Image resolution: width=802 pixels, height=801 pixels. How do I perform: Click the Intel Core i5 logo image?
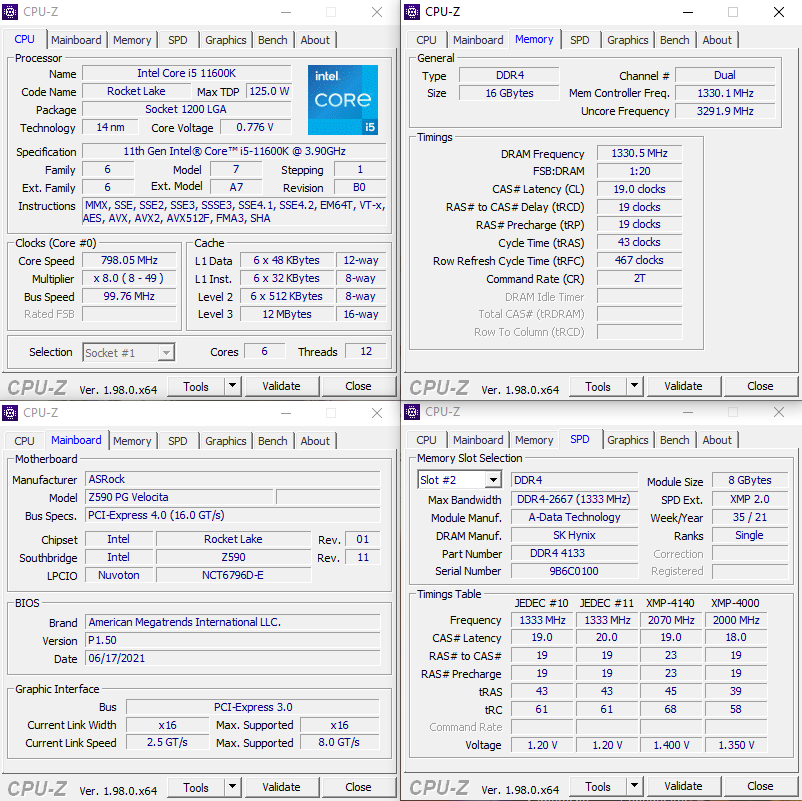tap(343, 100)
